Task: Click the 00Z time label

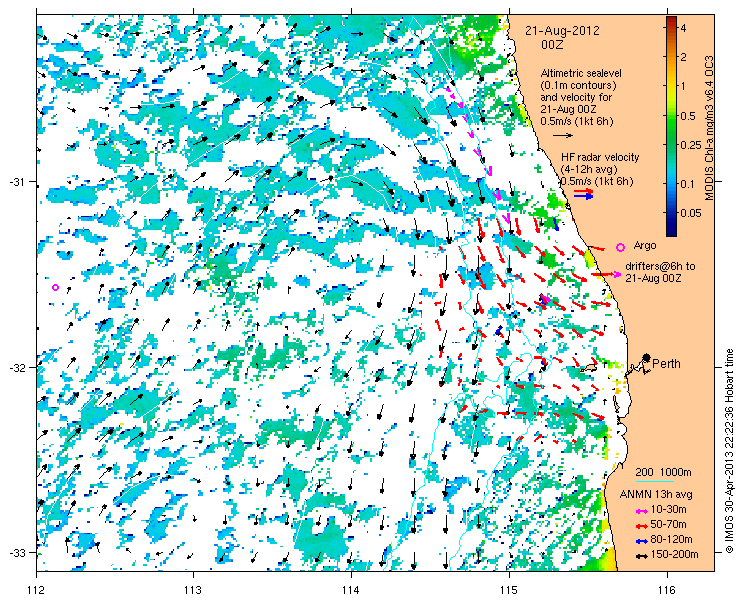Action: point(552,45)
